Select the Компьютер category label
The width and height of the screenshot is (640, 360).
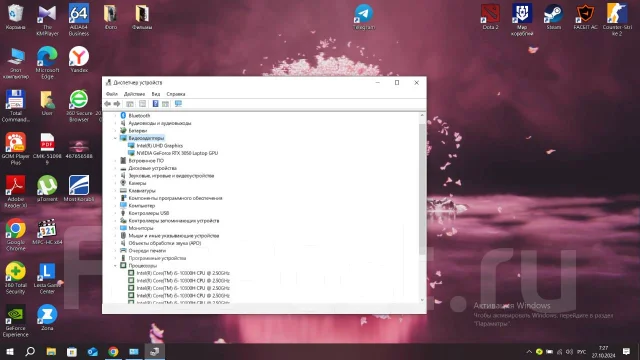[x=142, y=206]
